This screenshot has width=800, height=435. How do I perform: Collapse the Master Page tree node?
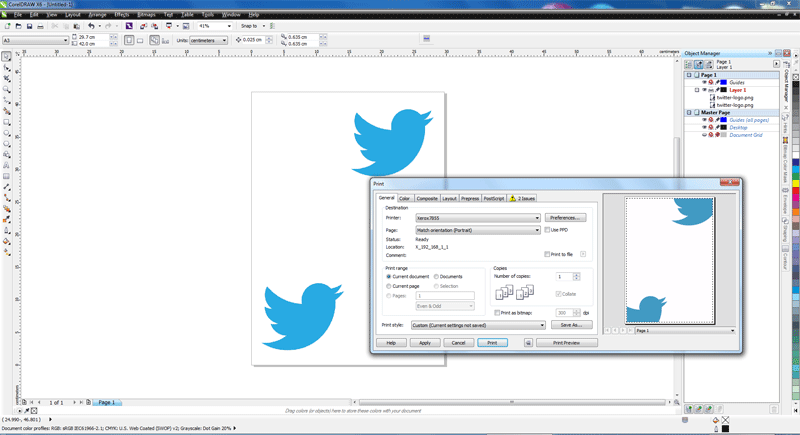[x=689, y=112]
